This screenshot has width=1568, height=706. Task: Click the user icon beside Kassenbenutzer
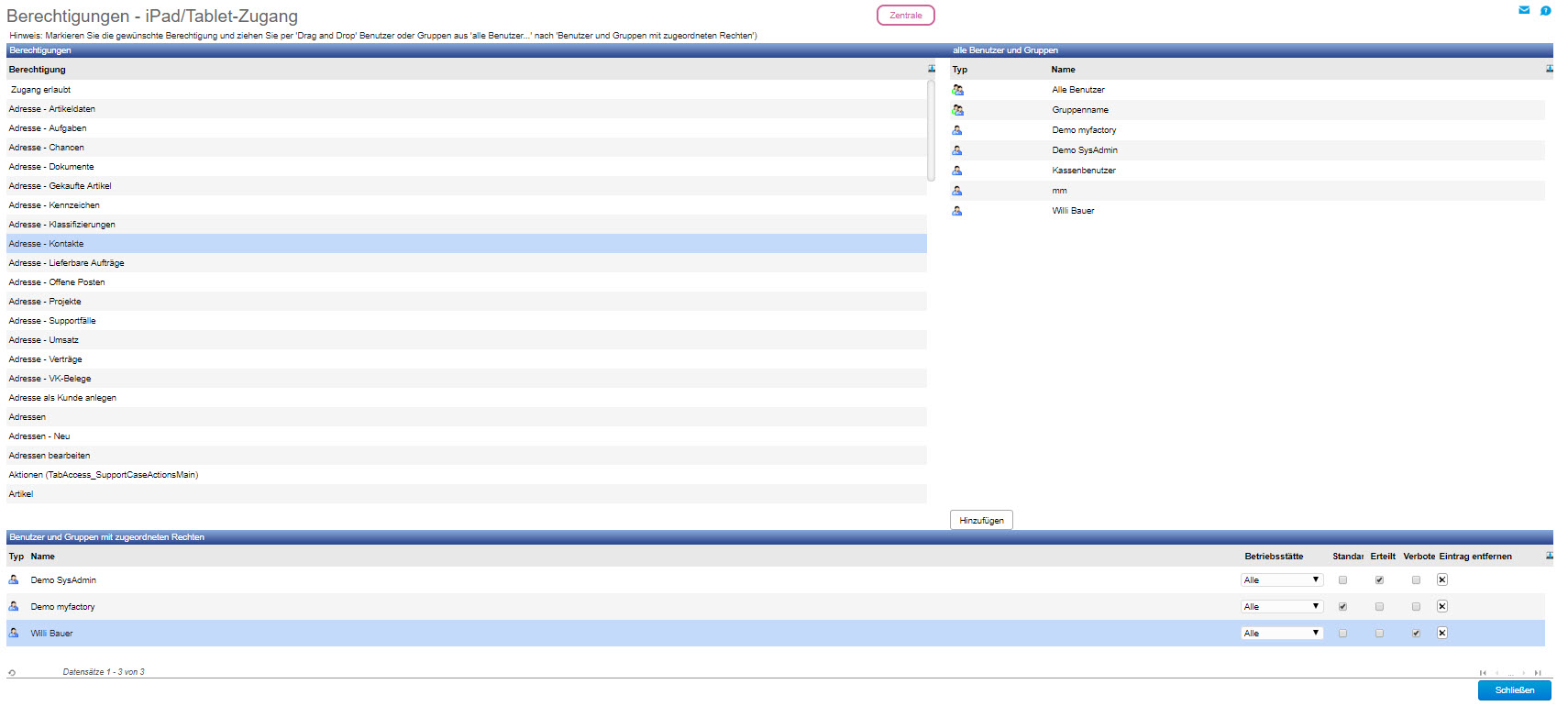click(x=957, y=171)
